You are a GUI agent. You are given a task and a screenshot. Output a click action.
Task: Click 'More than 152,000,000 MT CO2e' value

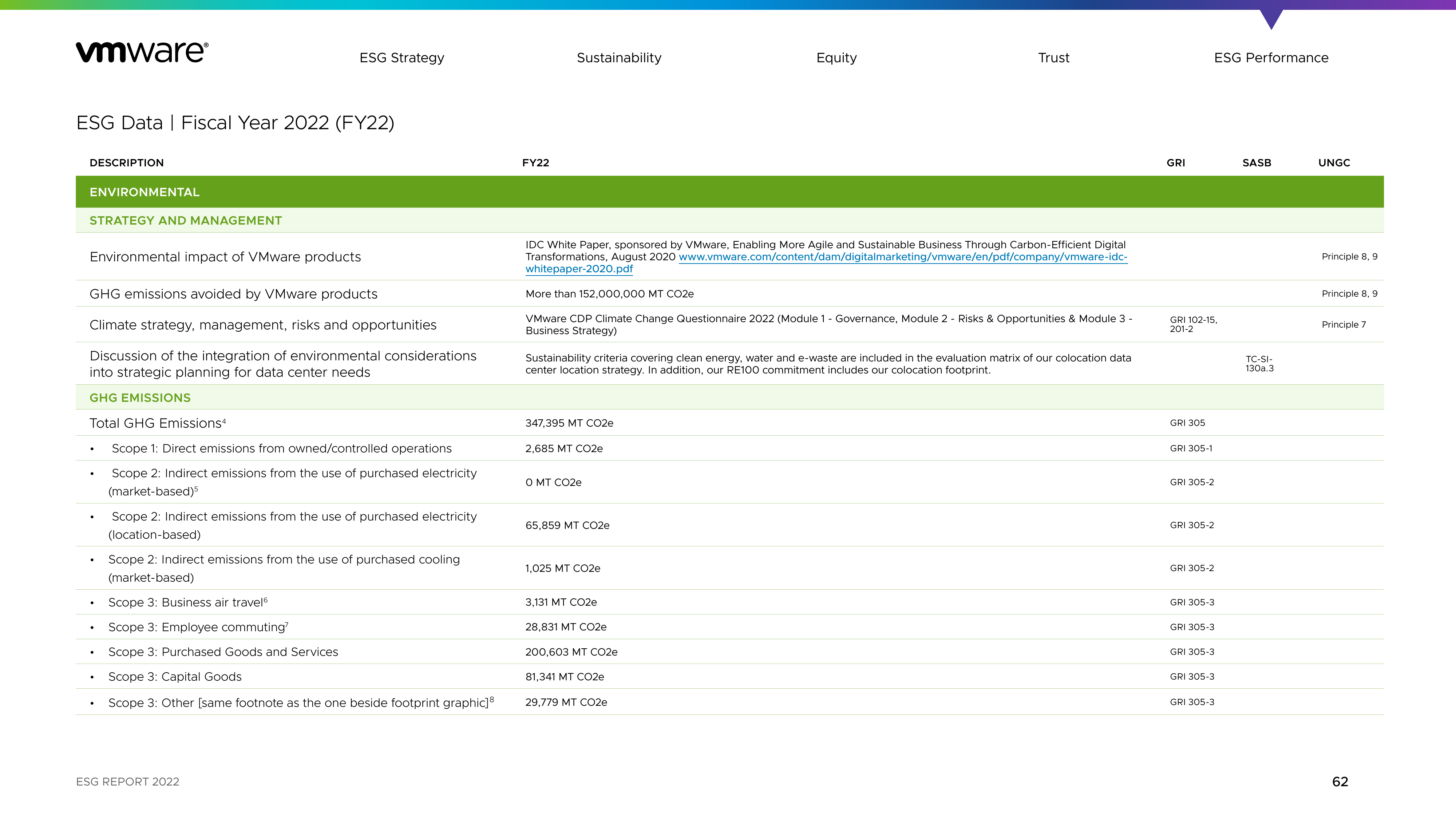pyautogui.click(x=609, y=294)
